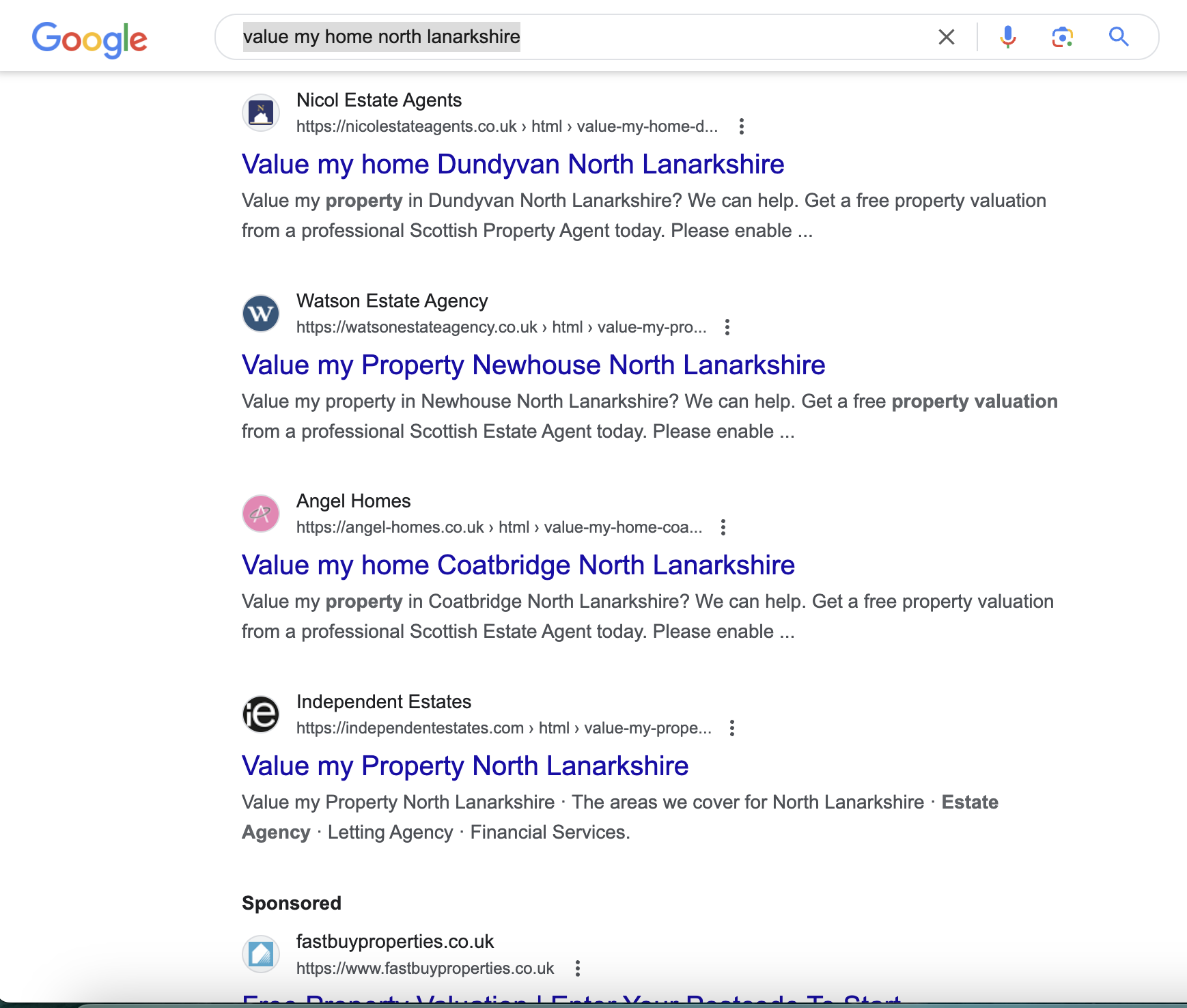1187x1008 pixels.
Task: Click the magnifying glass search button
Action: coord(1118,37)
